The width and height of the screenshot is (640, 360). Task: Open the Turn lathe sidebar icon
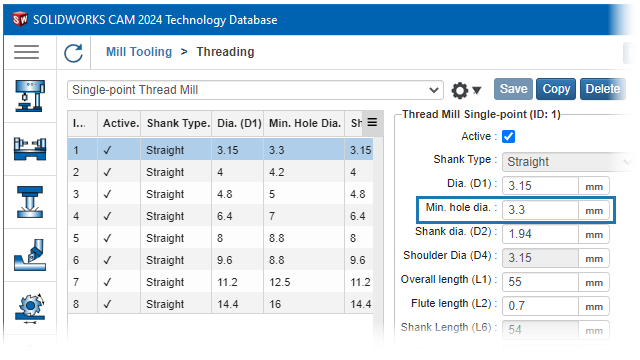point(30,149)
